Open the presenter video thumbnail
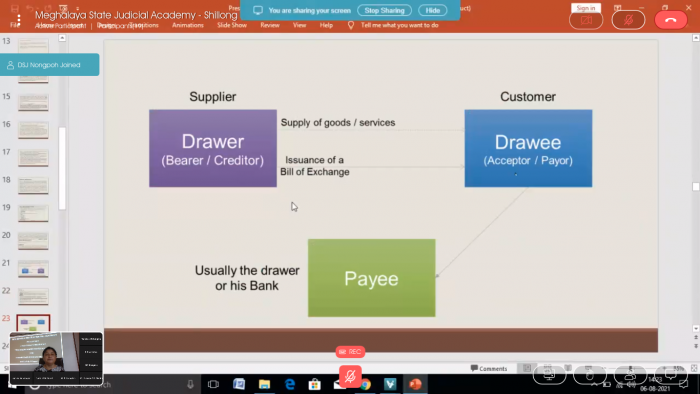 tap(56, 358)
